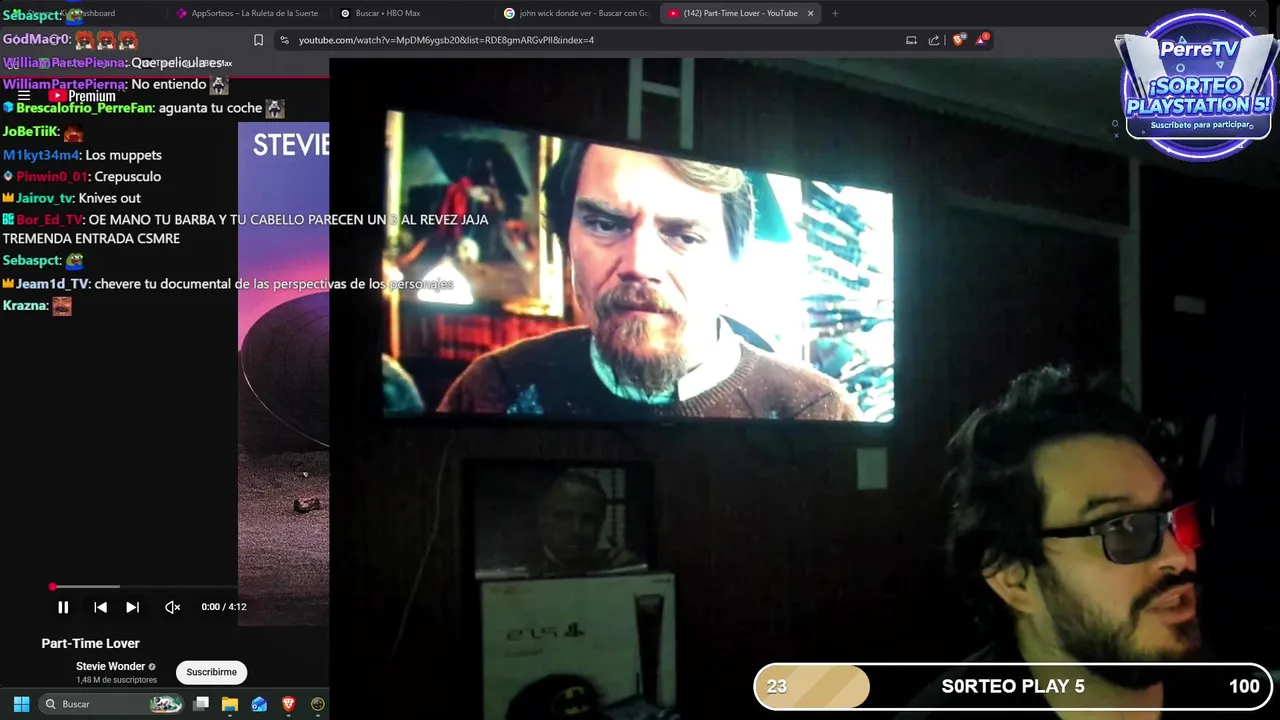Screen dimensions: 1280x720
Task: Unmute the YouTube player volume icon
Action: 172,607
